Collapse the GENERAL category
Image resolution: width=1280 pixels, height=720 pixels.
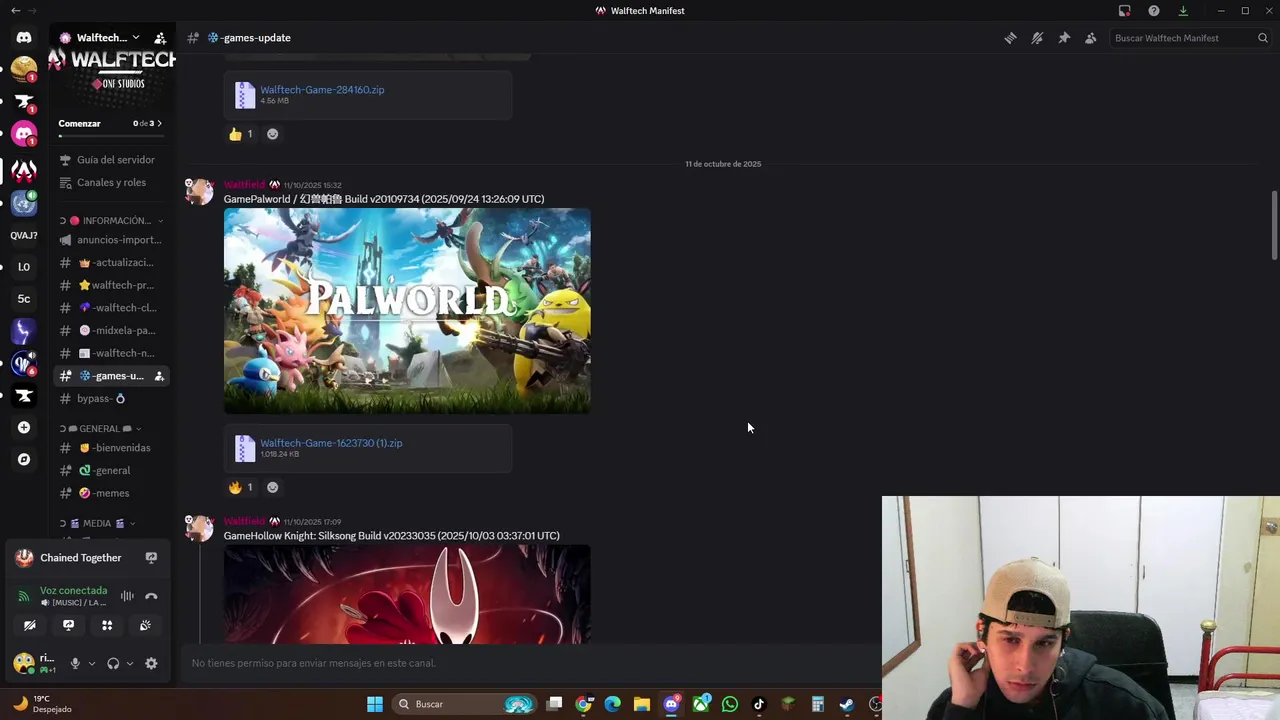pos(100,429)
